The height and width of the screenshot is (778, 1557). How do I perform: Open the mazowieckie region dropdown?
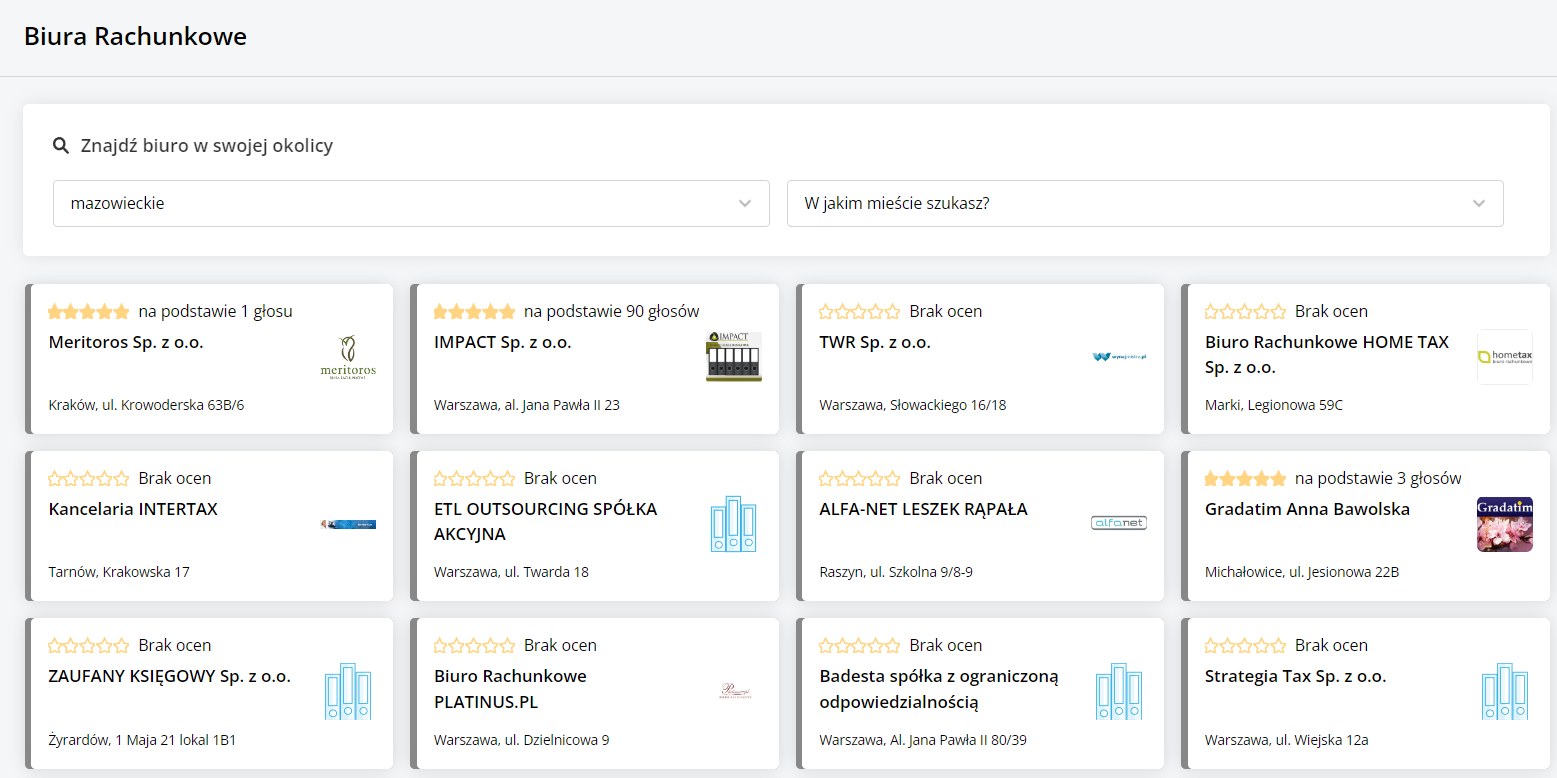click(410, 203)
